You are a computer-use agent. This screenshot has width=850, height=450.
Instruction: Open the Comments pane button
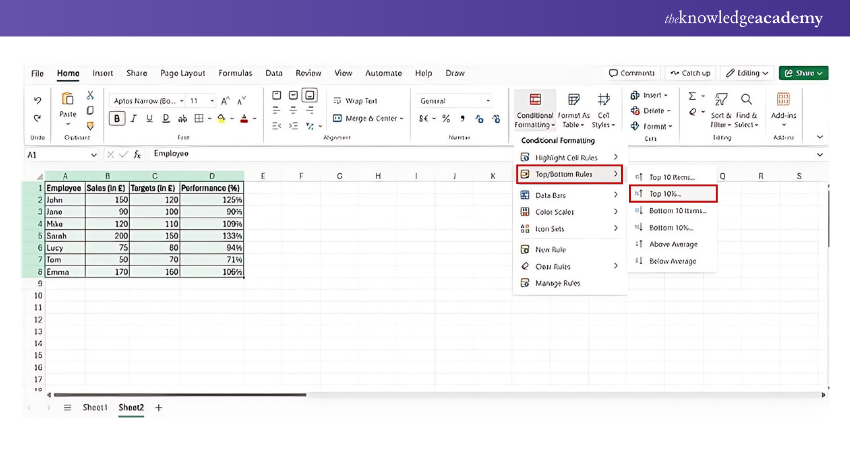[x=632, y=73]
